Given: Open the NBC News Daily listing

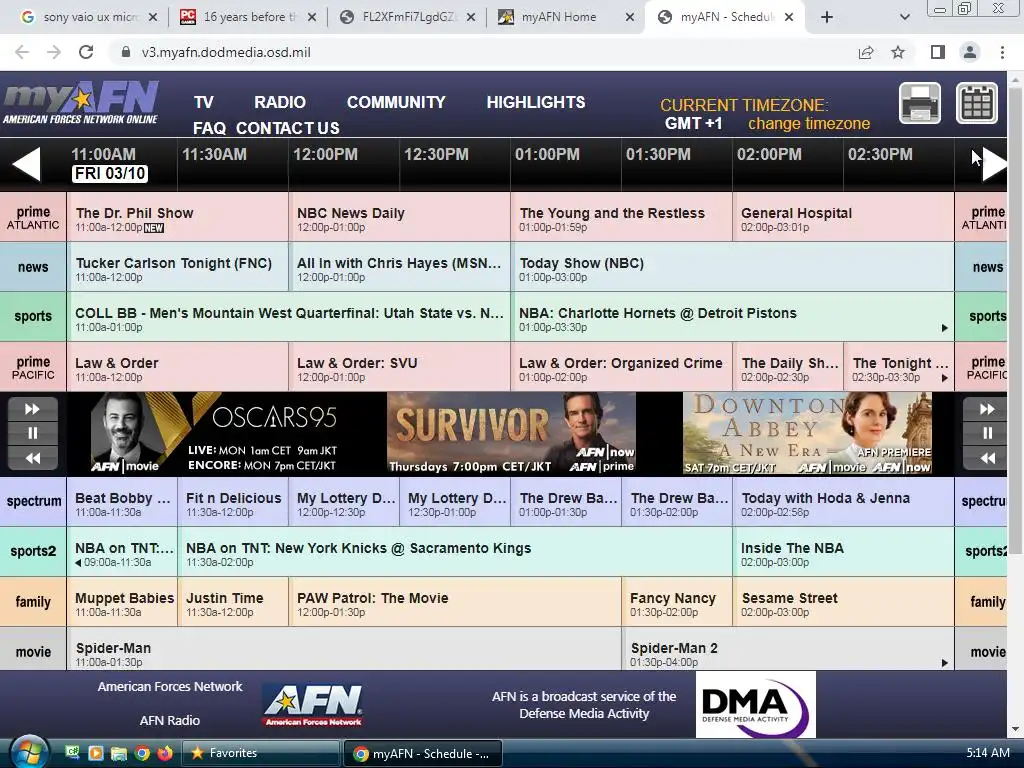Looking at the screenshot, I should (400, 217).
